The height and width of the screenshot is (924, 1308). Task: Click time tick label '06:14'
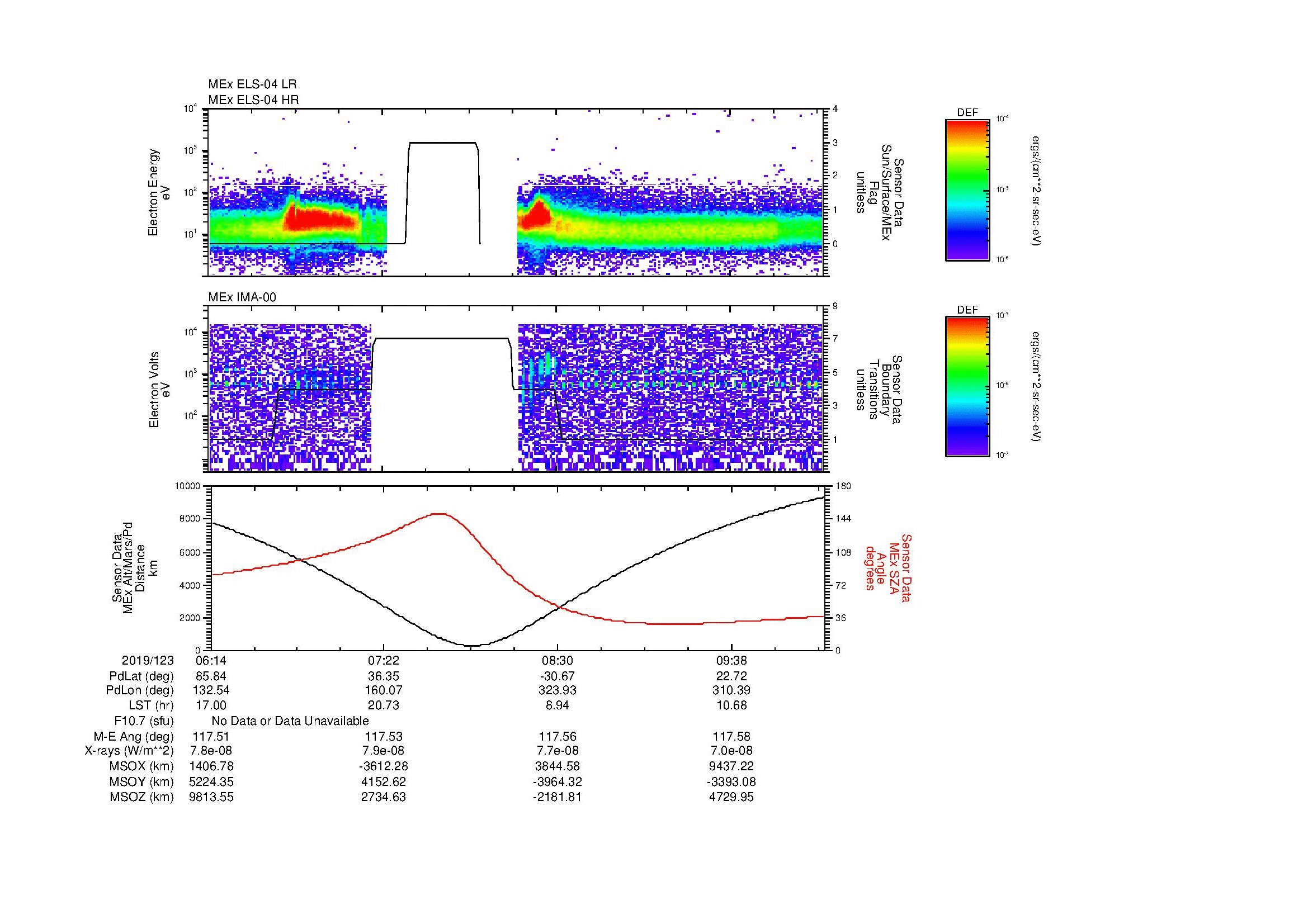click(x=211, y=661)
